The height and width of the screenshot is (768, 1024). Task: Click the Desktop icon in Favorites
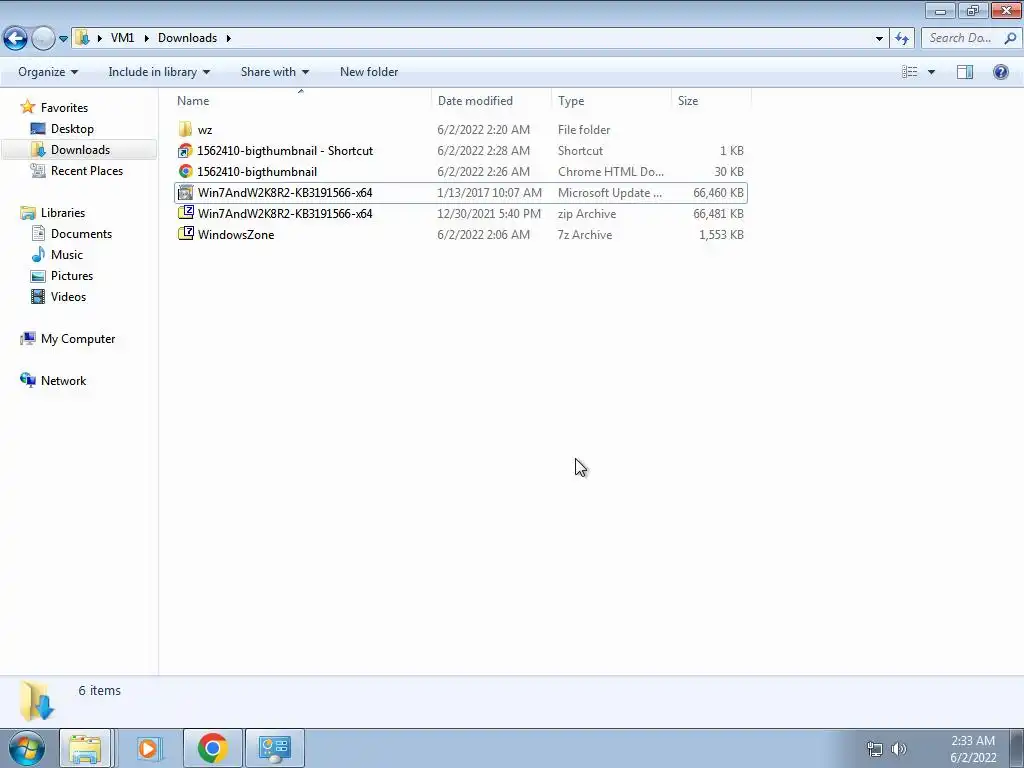(x=38, y=129)
